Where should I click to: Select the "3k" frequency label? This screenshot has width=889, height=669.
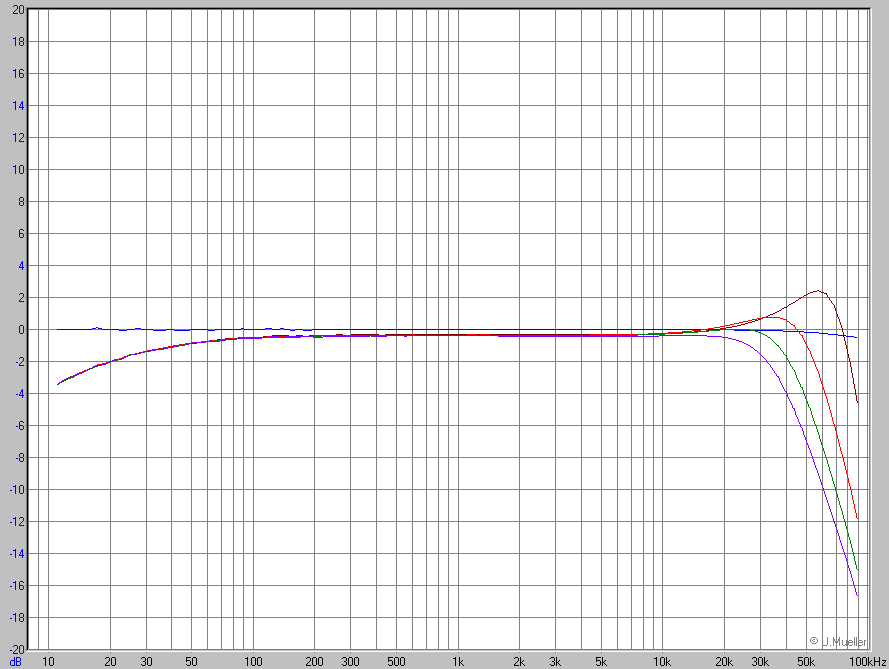[x=555, y=662]
